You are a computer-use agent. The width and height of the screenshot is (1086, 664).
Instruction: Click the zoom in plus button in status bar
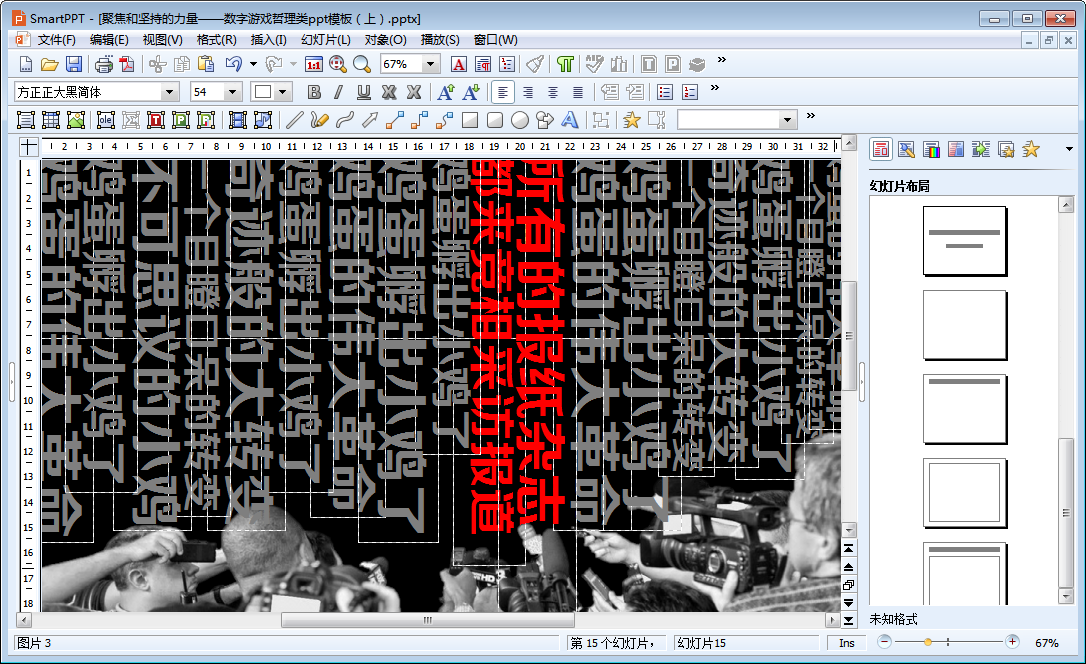[x=1013, y=642]
